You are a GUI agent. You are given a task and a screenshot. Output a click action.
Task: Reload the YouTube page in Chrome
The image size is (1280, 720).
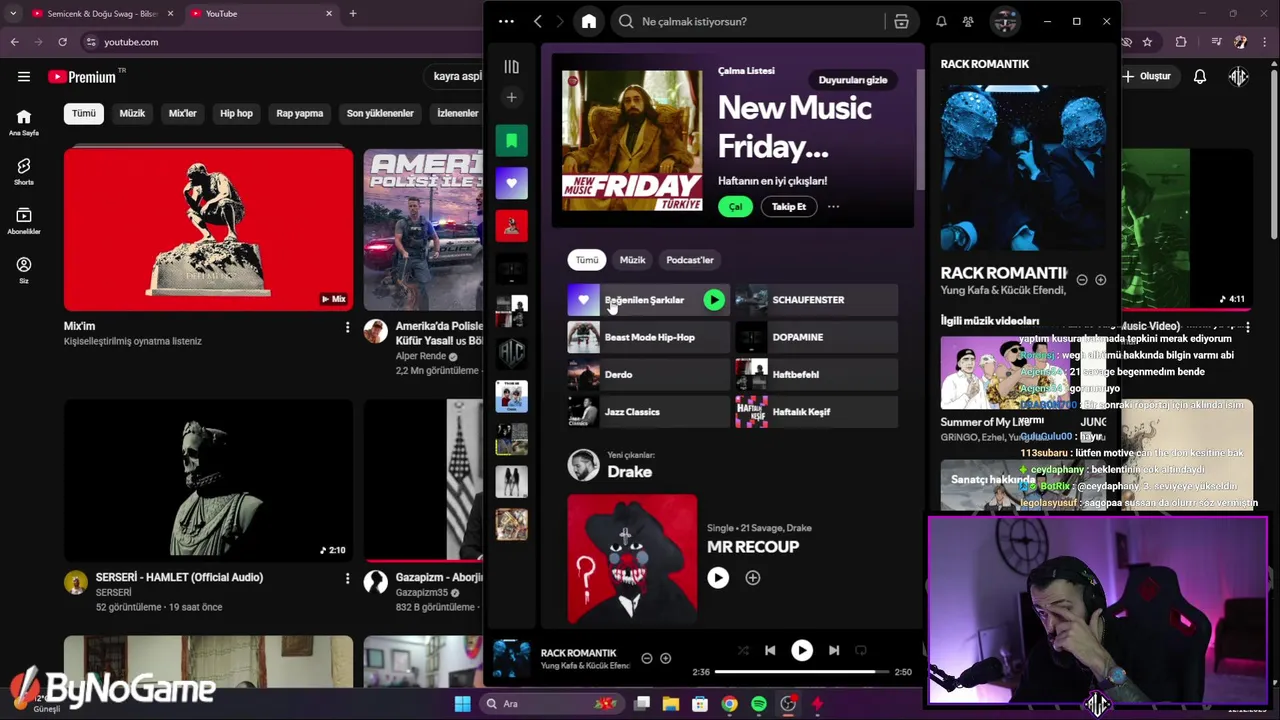(x=62, y=42)
